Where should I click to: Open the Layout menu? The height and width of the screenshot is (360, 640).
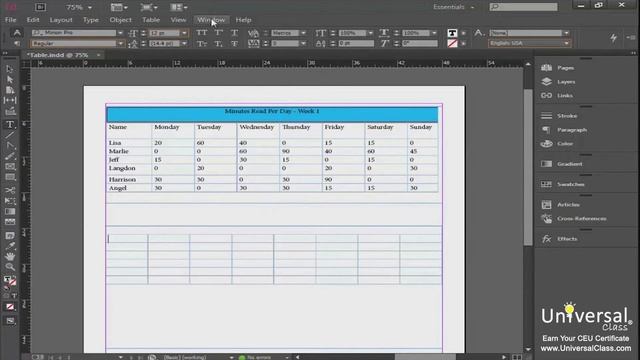(61, 20)
